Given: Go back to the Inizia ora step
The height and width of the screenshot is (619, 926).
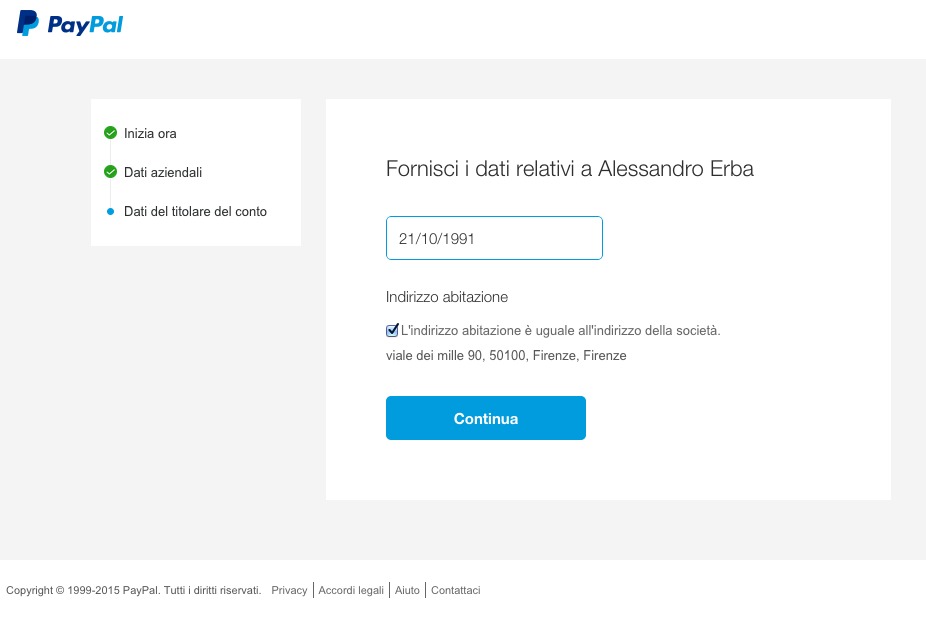Looking at the screenshot, I should click(150, 133).
